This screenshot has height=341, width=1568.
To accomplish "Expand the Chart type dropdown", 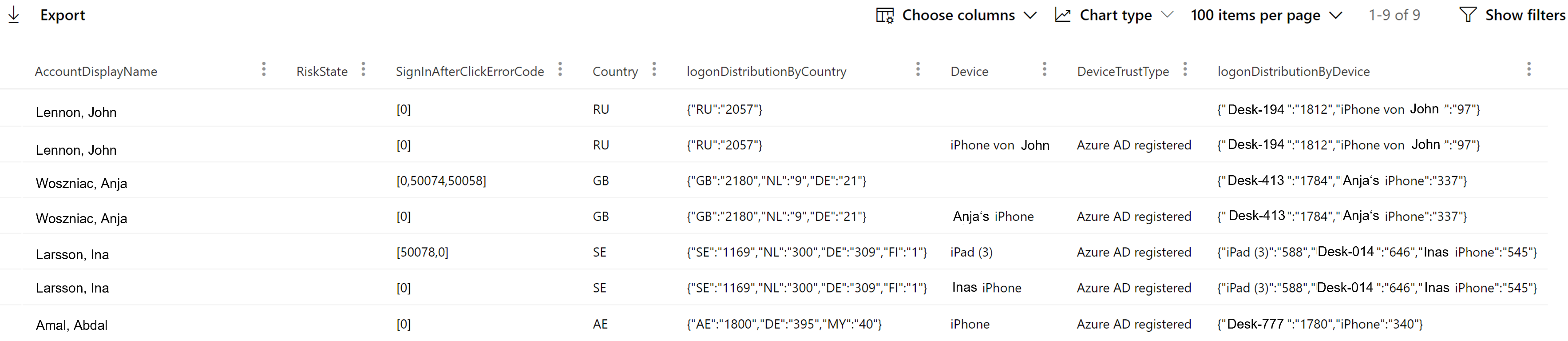I will pos(1167,15).
